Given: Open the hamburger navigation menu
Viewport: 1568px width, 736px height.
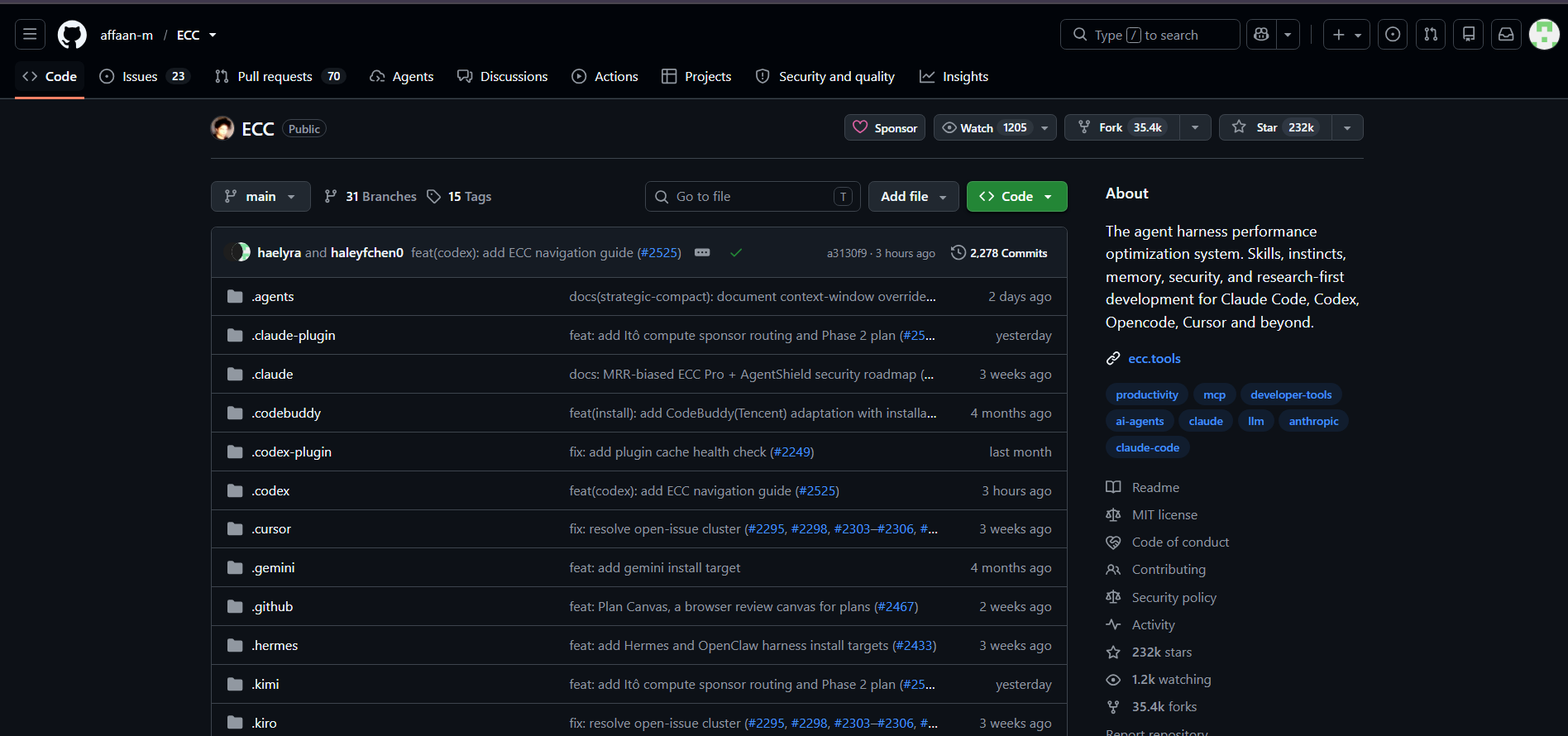Looking at the screenshot, I should pos(30,35).
